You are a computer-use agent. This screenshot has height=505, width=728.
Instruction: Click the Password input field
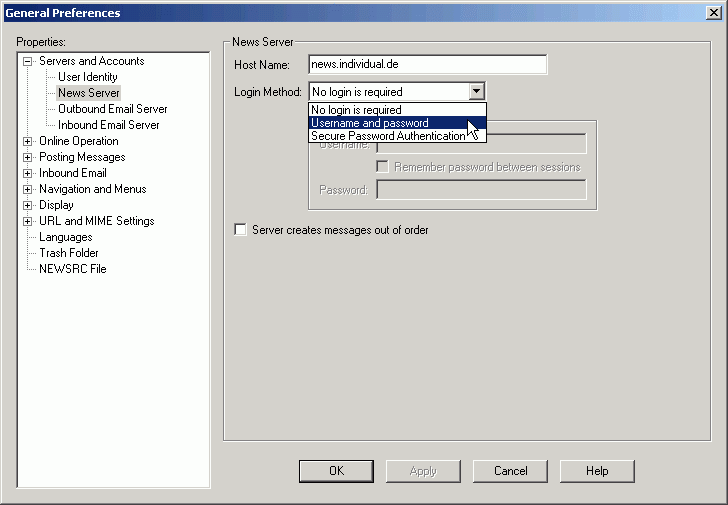coord(481,189)
